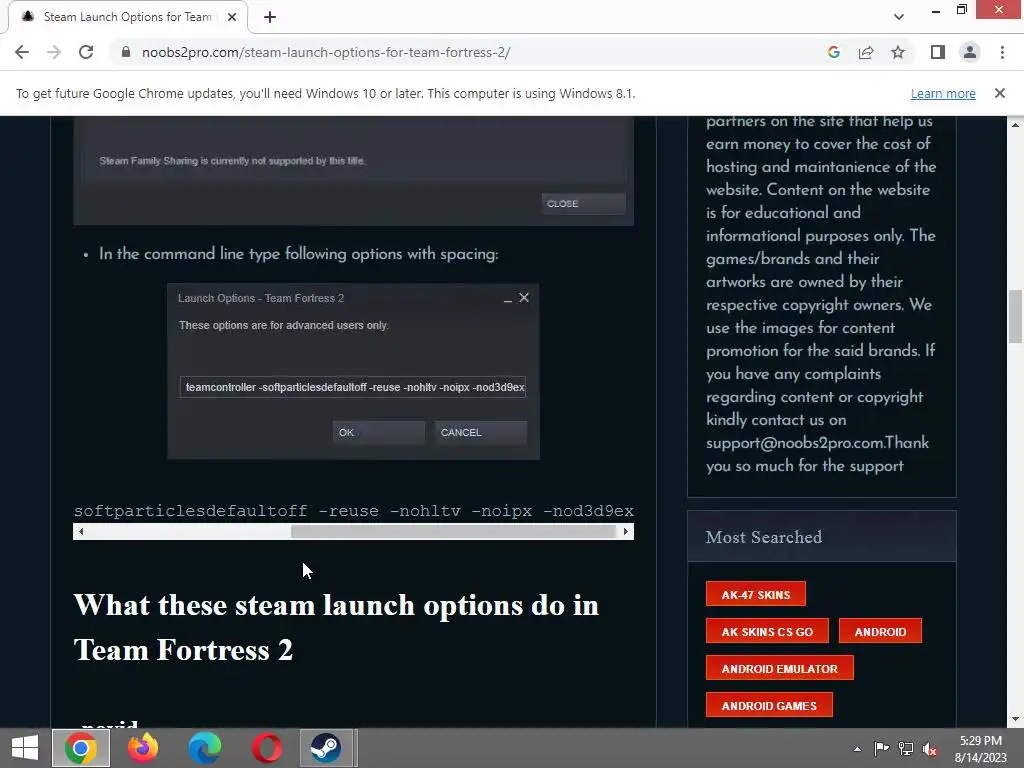
Task: Close the Steam Launch Options tab
Action: pos(232,17)
